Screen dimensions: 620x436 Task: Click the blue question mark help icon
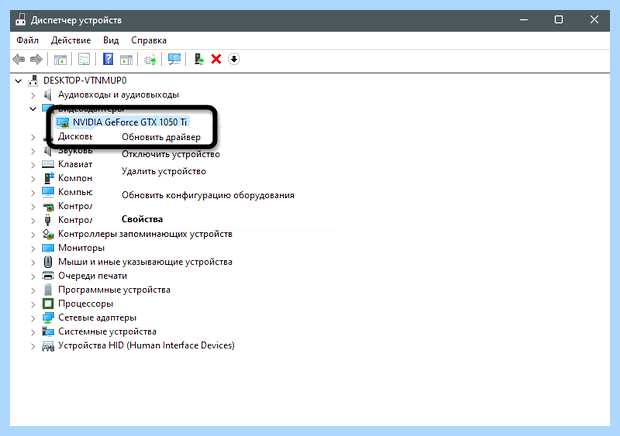(x=108, y=59)
